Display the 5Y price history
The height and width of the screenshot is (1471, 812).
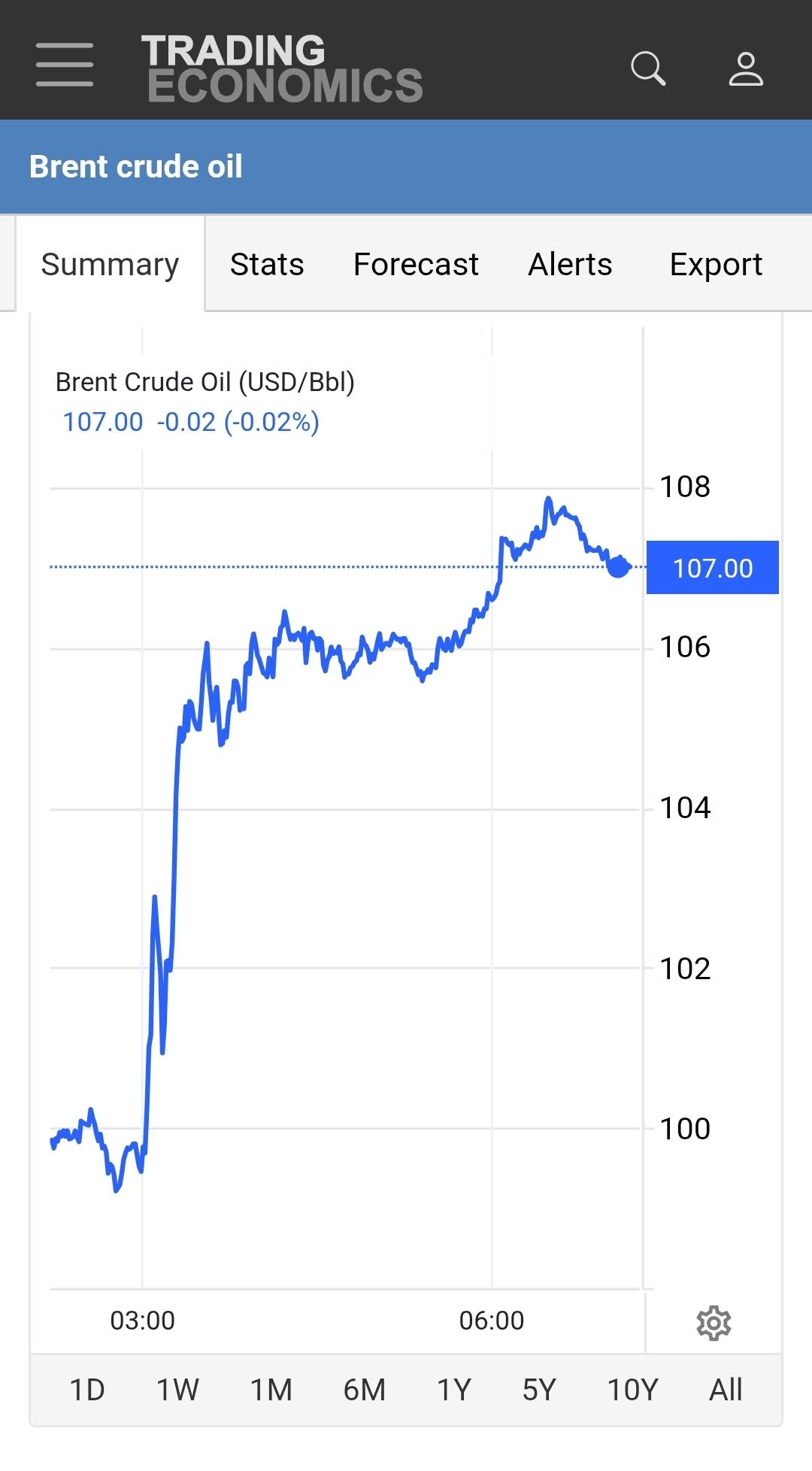click(x=539, y=1390)
